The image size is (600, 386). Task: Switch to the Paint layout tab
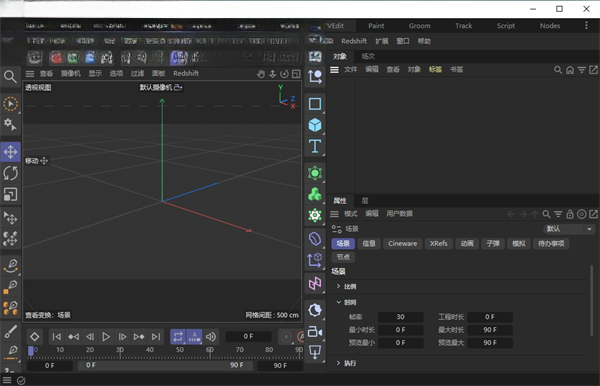click(376, 26)
